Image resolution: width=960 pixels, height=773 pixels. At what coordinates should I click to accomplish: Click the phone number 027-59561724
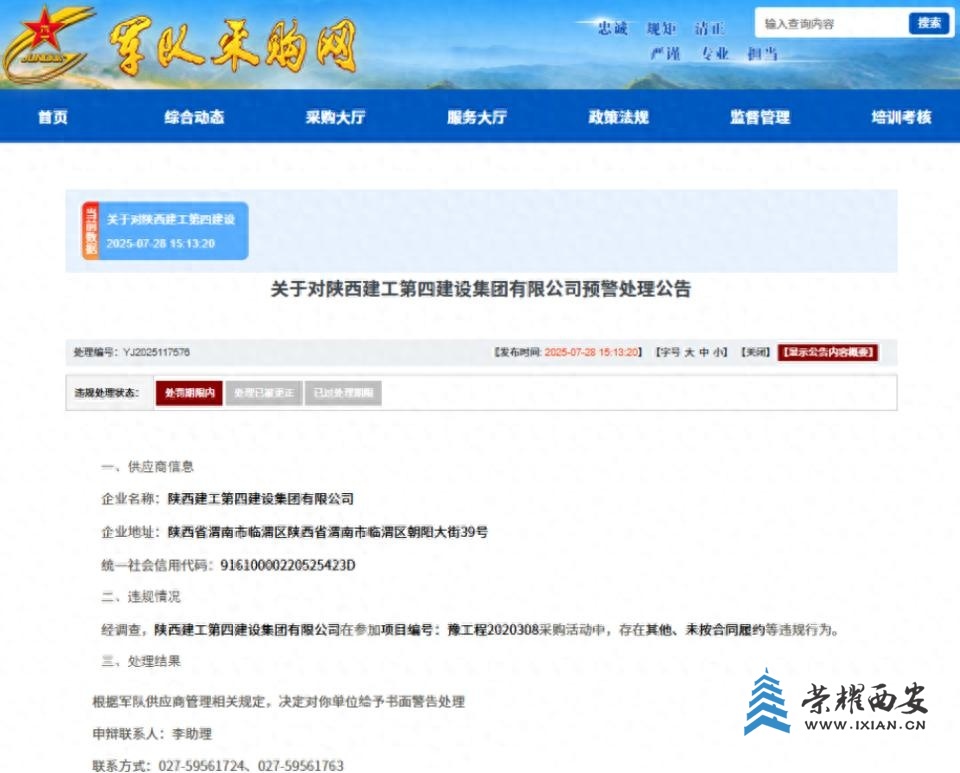201,766
